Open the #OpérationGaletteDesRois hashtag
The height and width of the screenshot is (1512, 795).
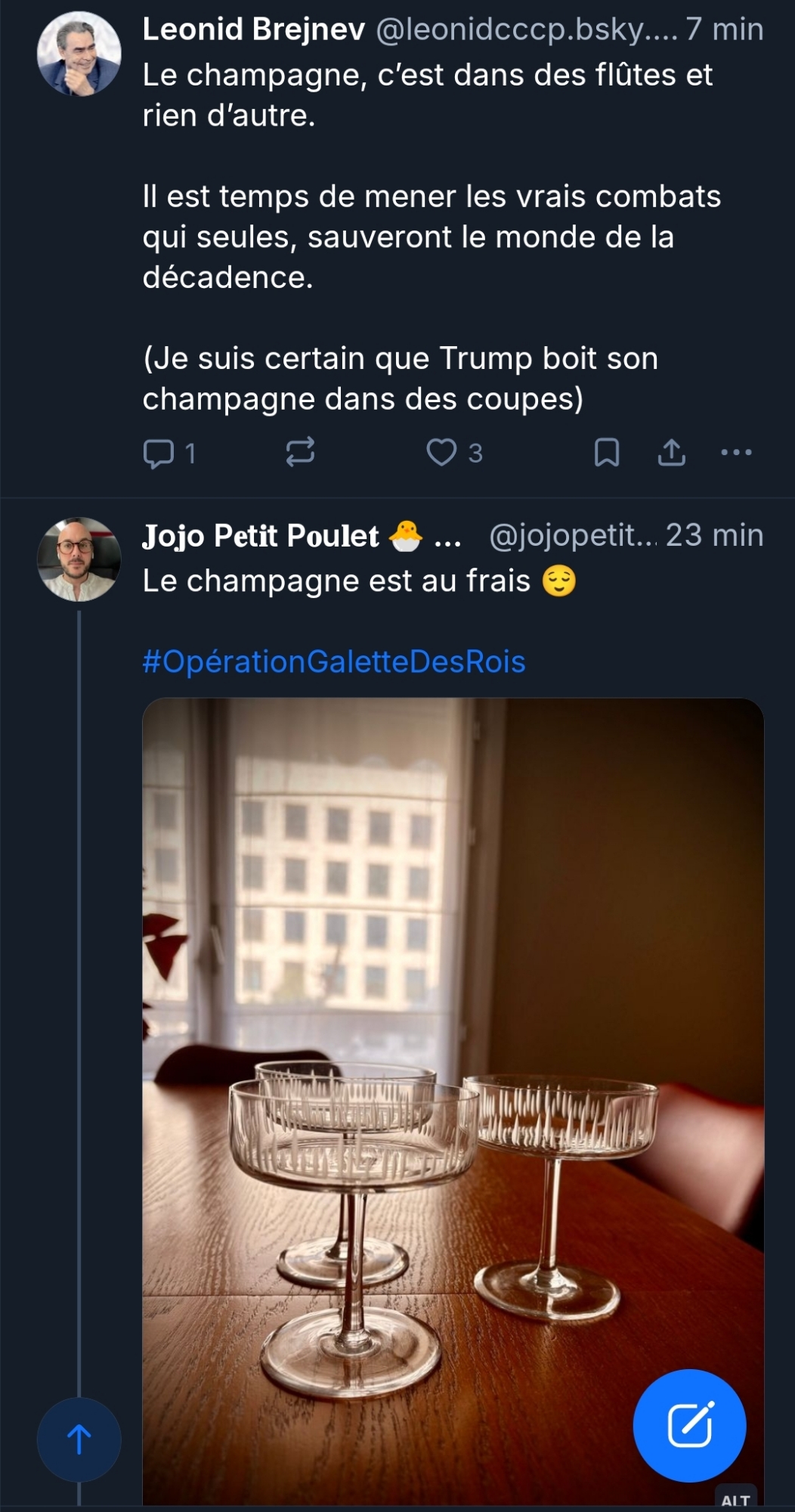pyautogui.click(x=333, y=661)
